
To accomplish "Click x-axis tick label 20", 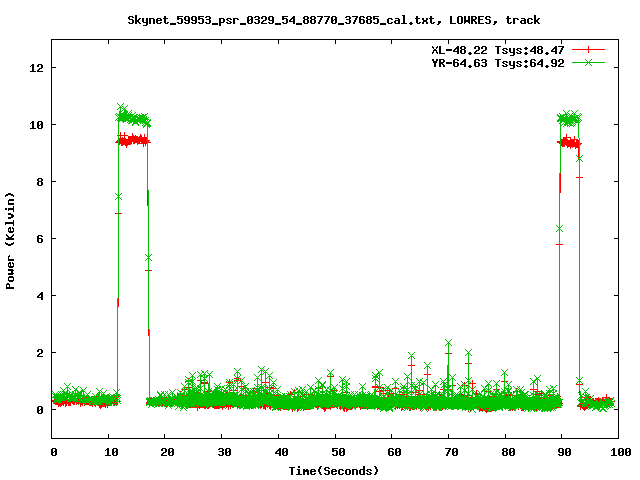I will (167, 452).
